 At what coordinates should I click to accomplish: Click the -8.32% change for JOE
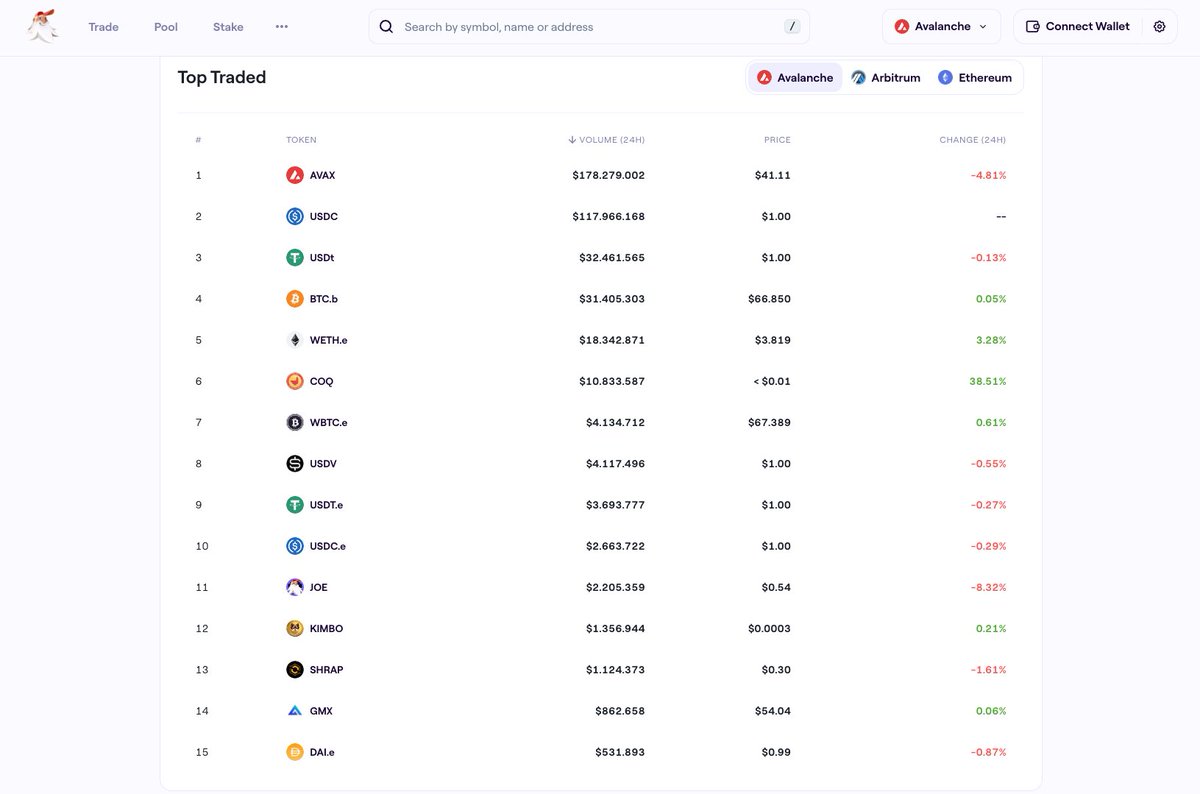click(988, 587)
